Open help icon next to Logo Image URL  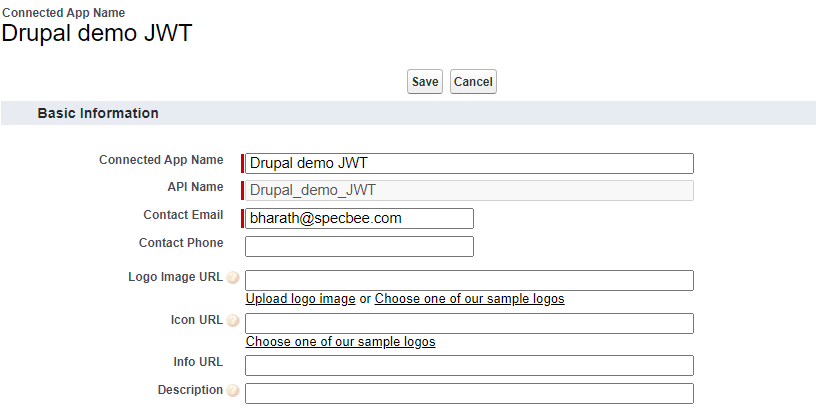point(233,277)
